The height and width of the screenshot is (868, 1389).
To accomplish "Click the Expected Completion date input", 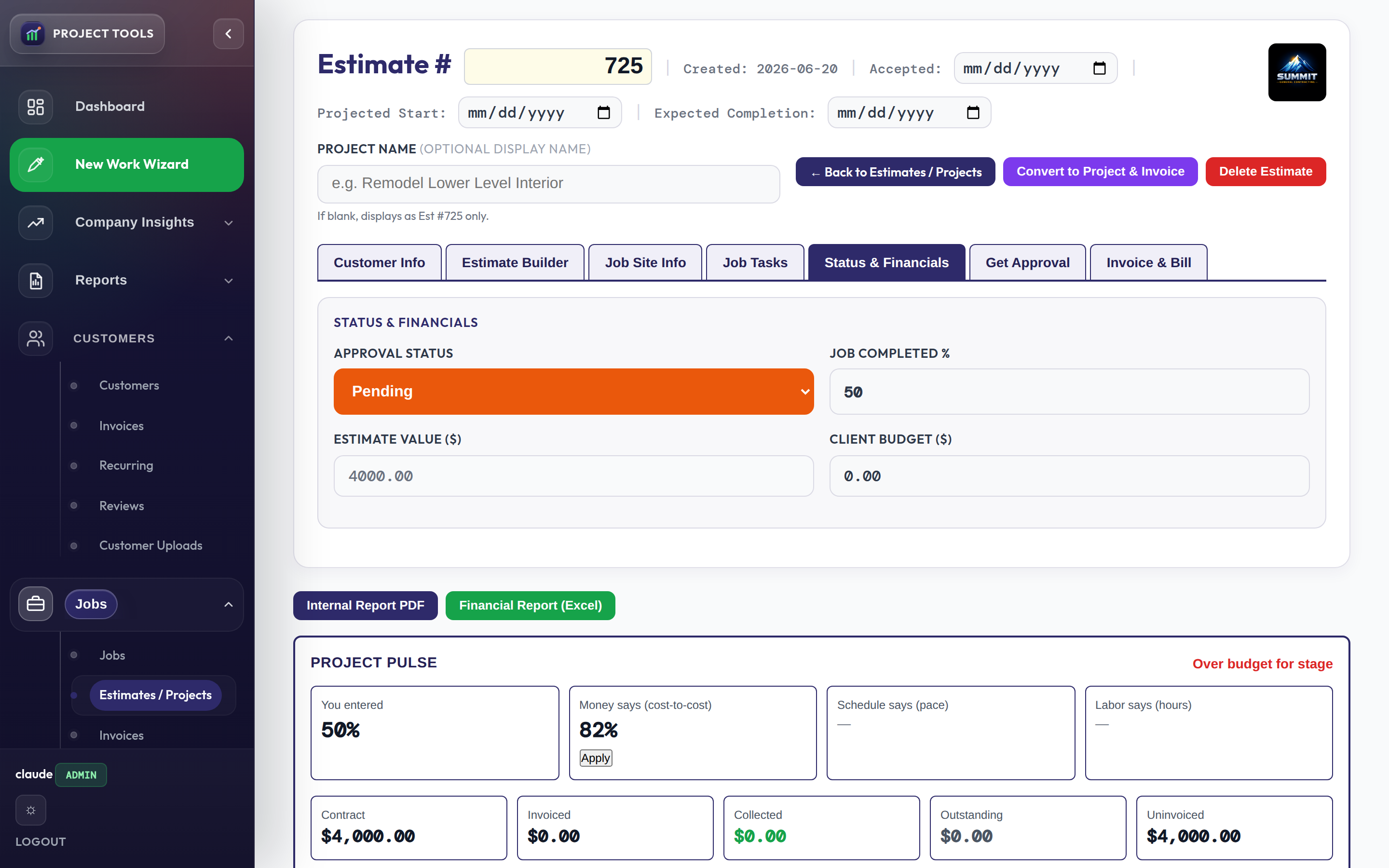I will coord(909,112).
